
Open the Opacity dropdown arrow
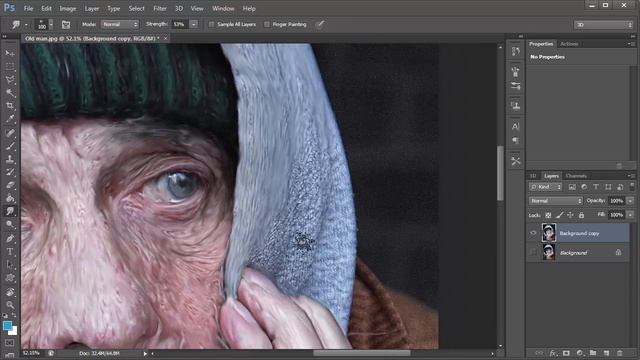pos(630,201)
